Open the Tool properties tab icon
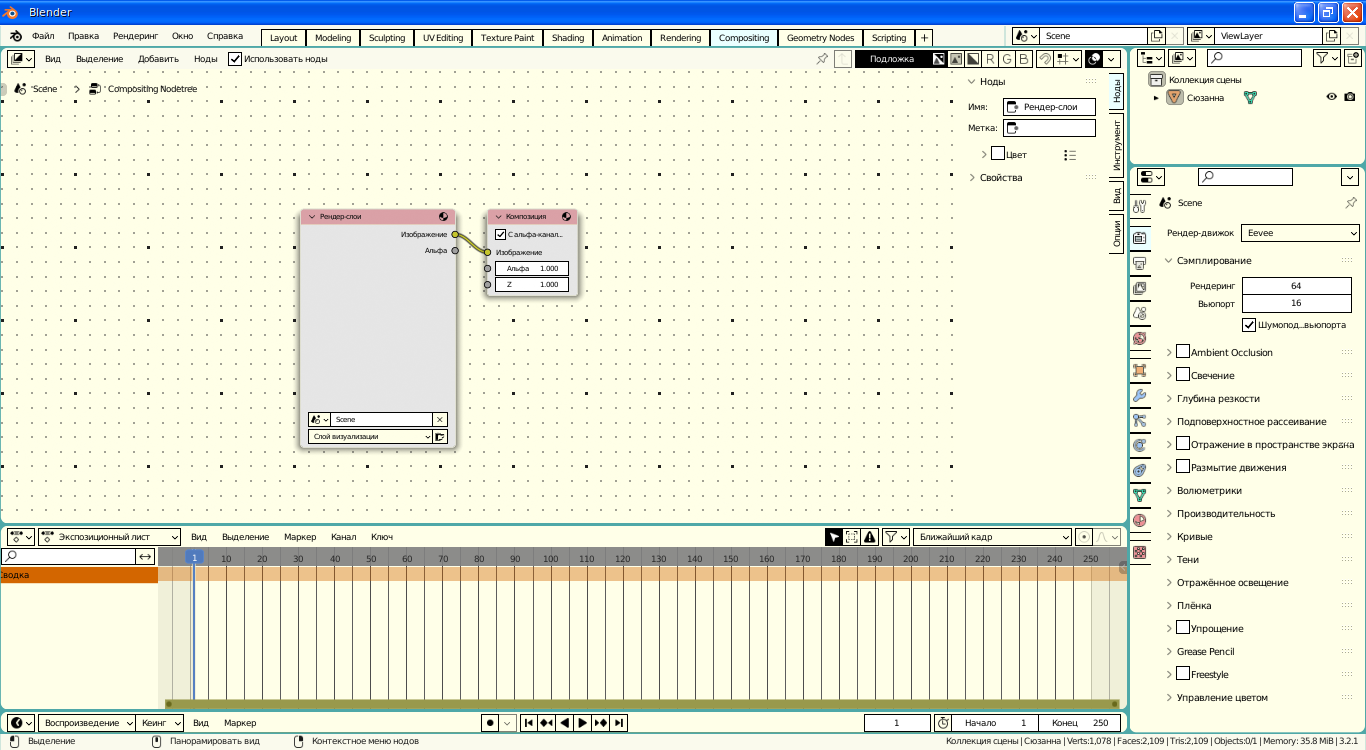This screenshot has width=1366, height=750. (1139, 206)
